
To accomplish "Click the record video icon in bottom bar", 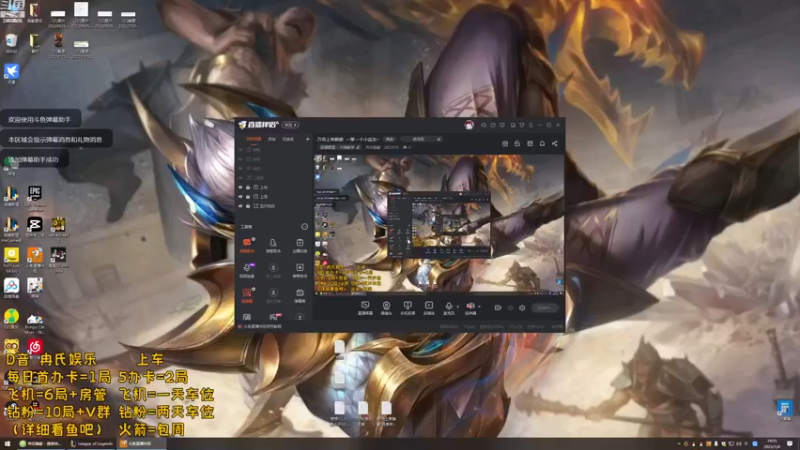I will pos(497,308).
